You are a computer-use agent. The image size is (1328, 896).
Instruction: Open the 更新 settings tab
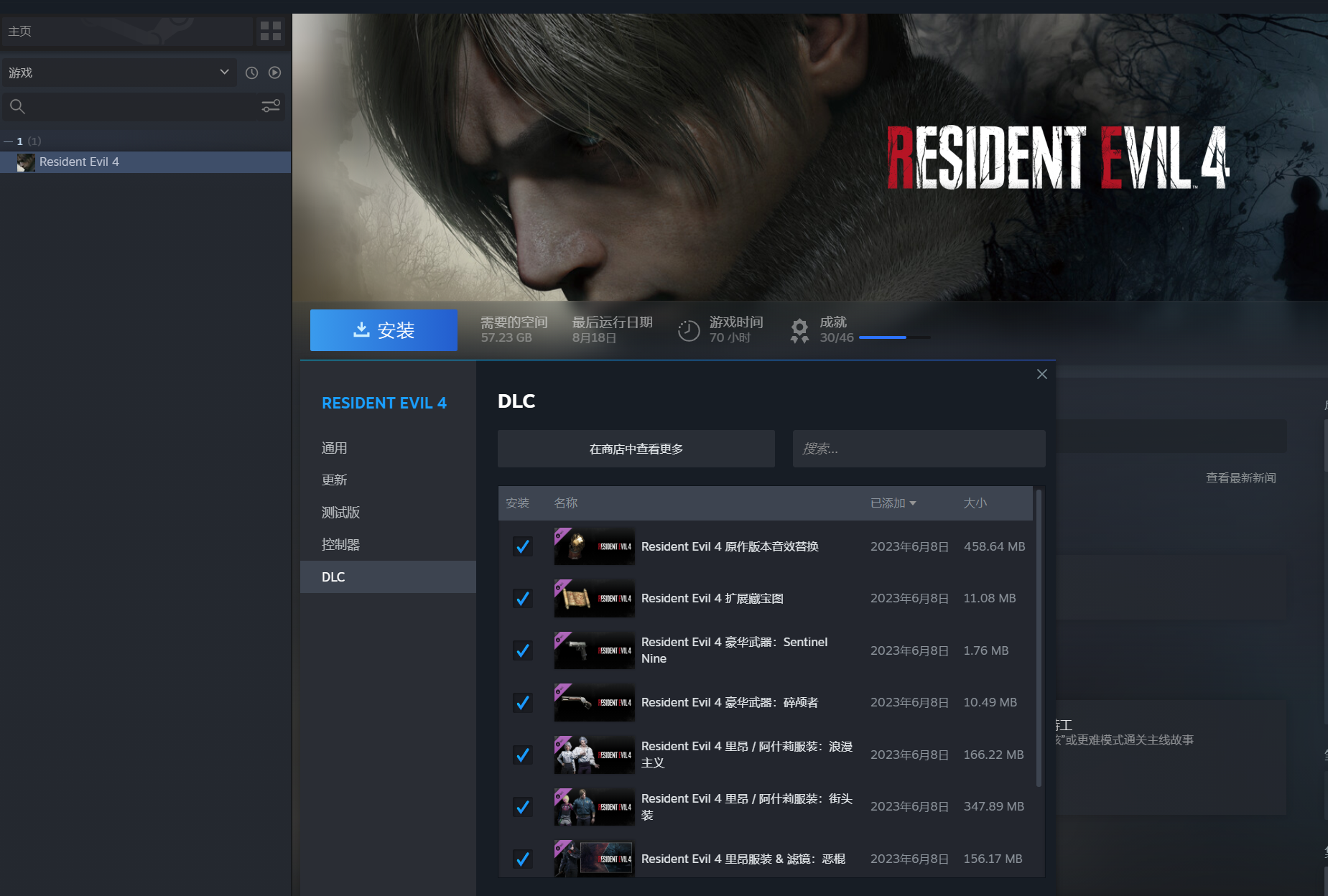coord(388,480)
